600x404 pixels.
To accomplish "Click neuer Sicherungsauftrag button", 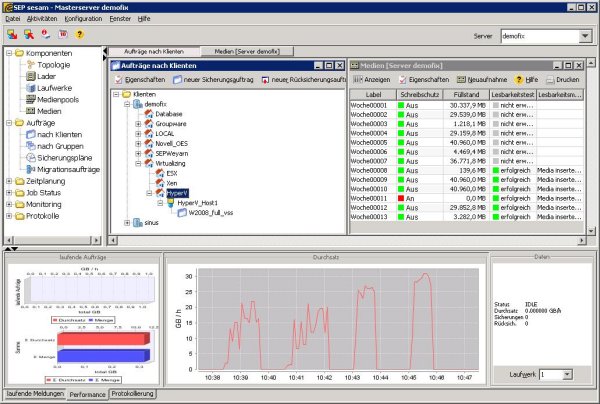I will [x=213, y=80].
